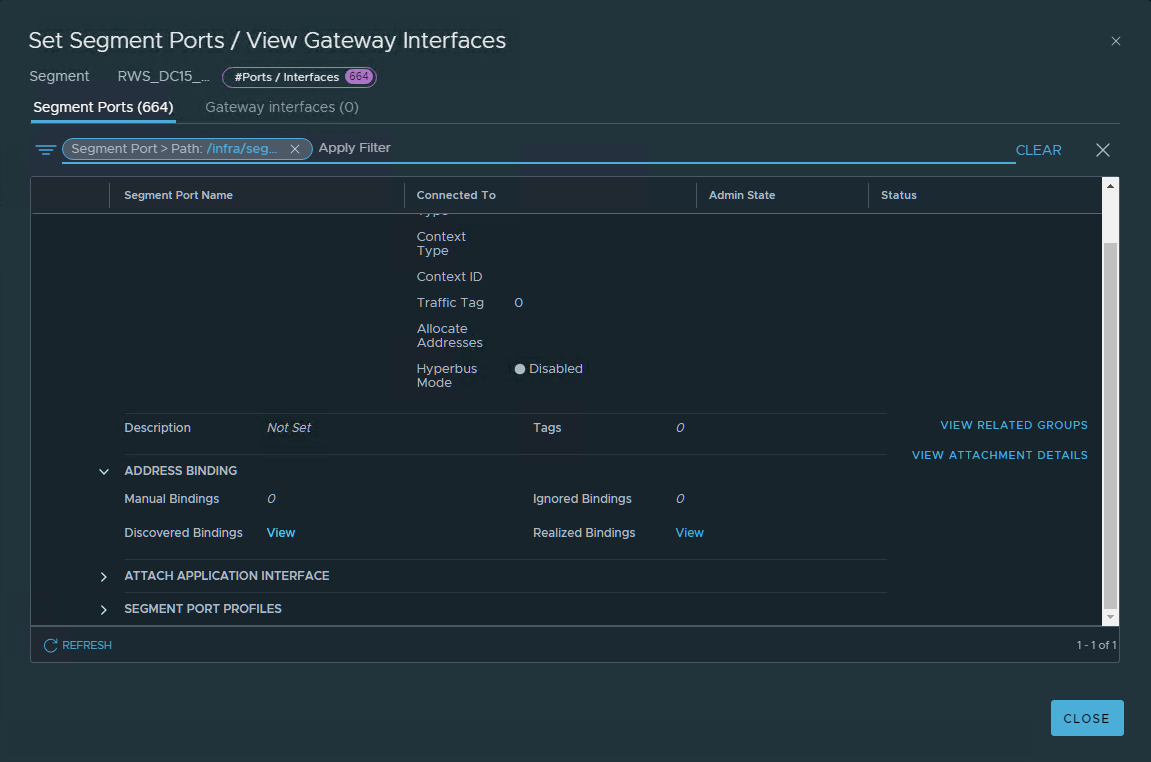Screen dimensions: 1151x762
Task: View the Realized Bindings
Action: pyautogui.click(x=689, y=533)
